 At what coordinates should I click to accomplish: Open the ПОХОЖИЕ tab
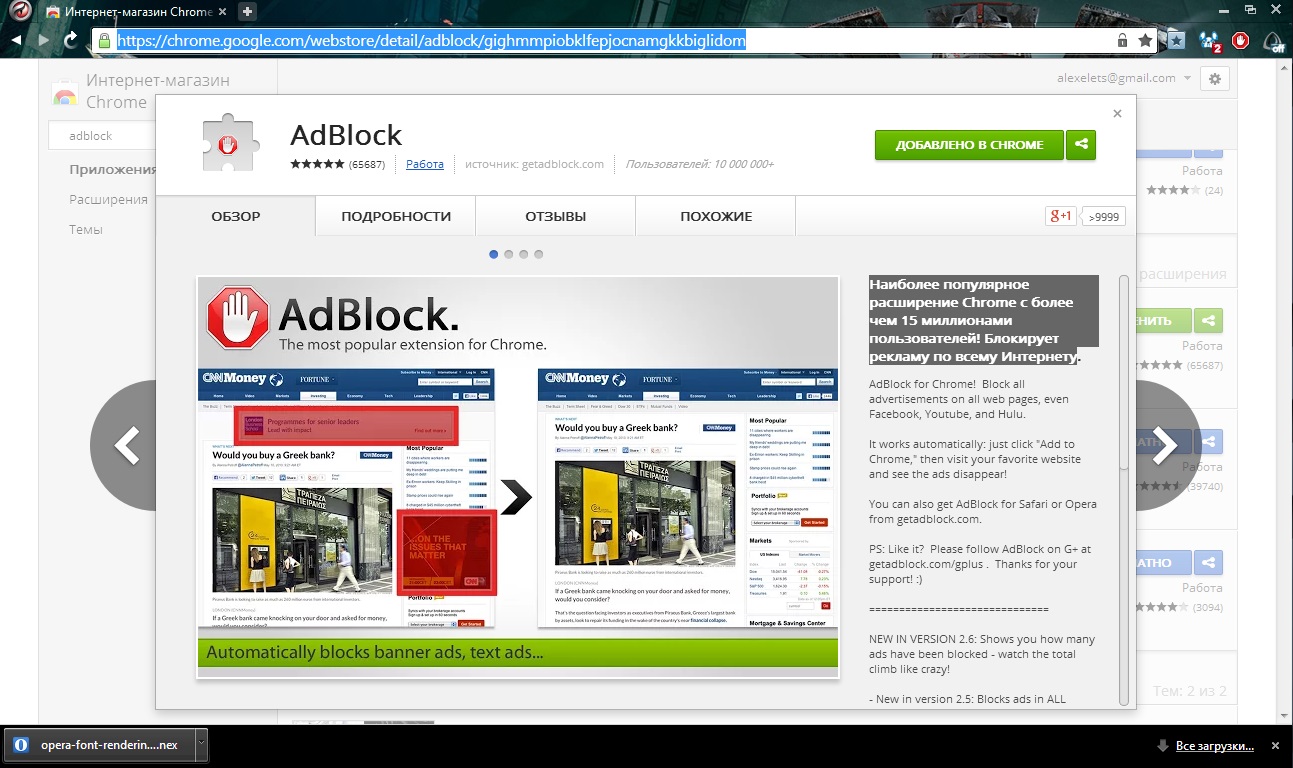coord(716,216)
